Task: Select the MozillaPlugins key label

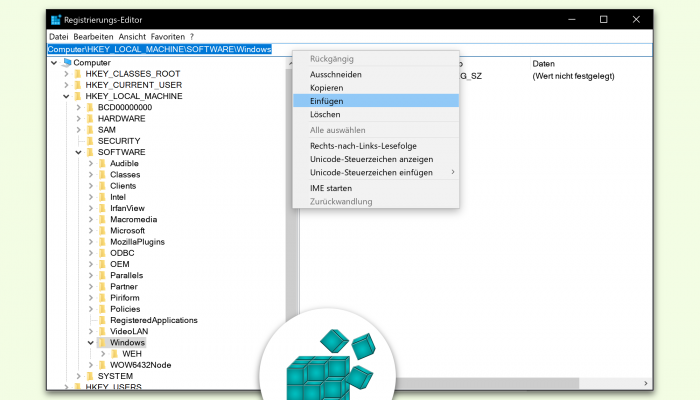Action: coord(137,242)
